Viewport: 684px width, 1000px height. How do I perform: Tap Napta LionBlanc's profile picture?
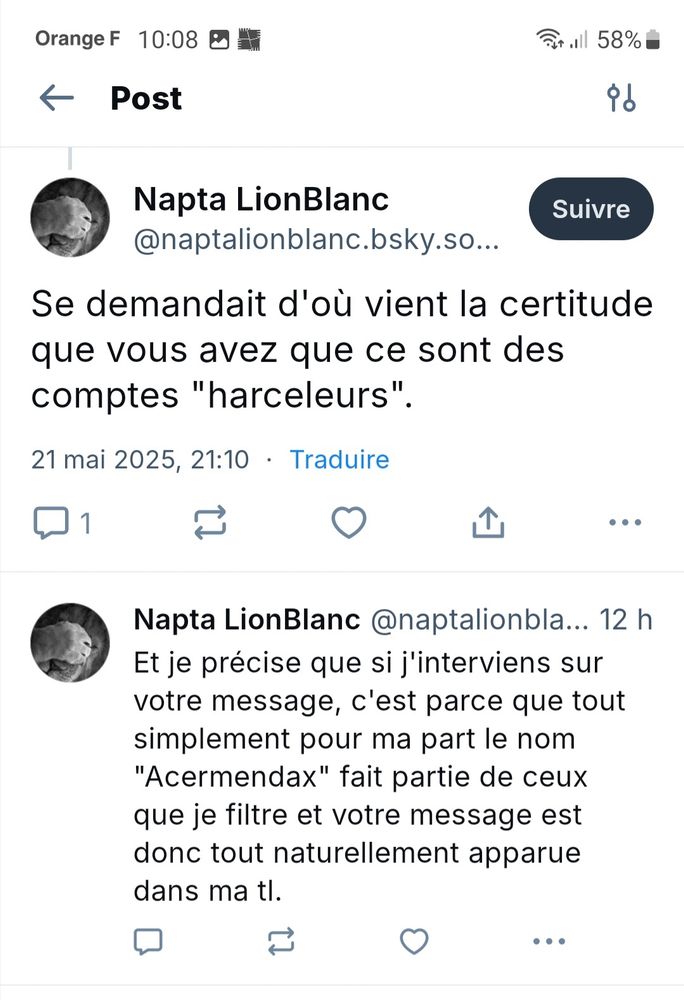click(70, 217)
